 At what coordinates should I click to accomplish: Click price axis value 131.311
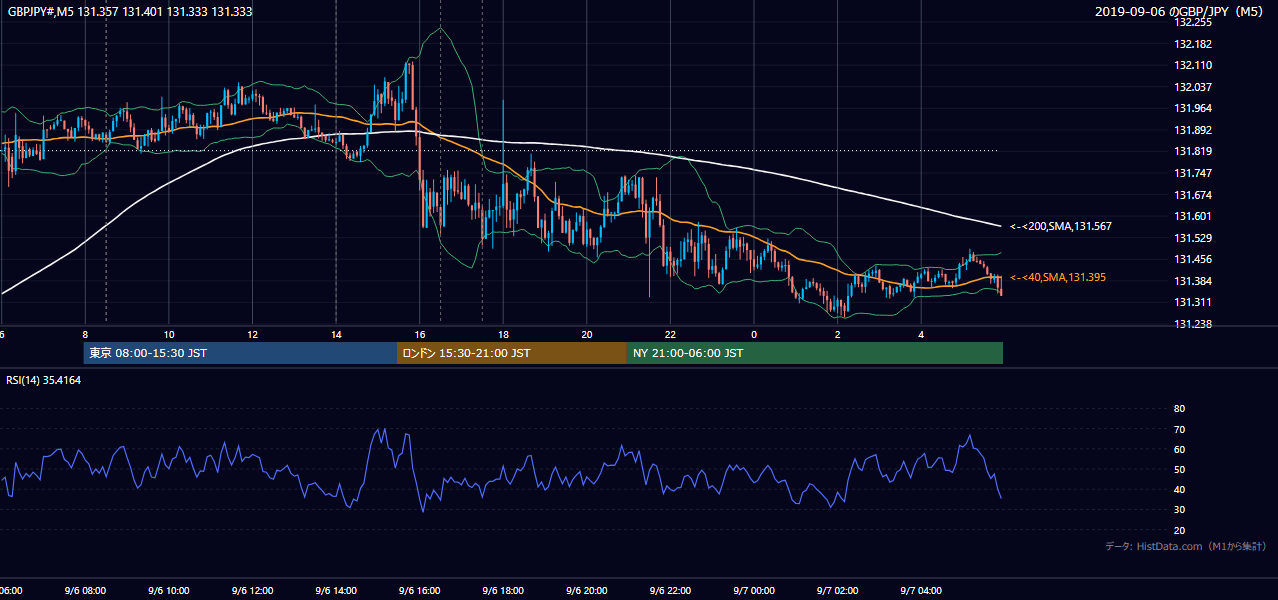tap(1193, 302)
